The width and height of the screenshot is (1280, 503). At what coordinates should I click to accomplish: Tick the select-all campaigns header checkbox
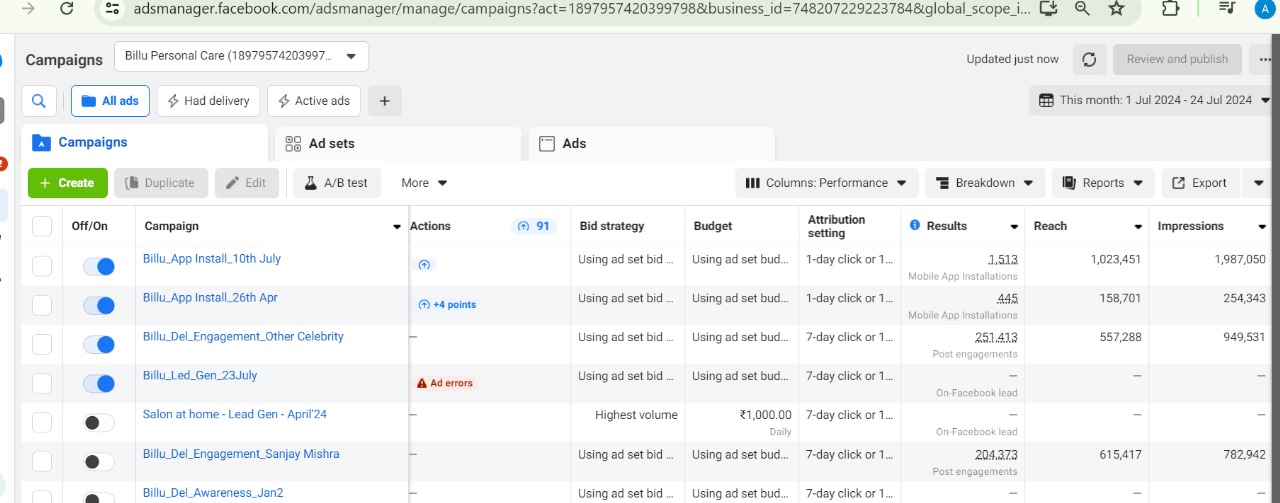pyautogui.click(x=42, y=226)
